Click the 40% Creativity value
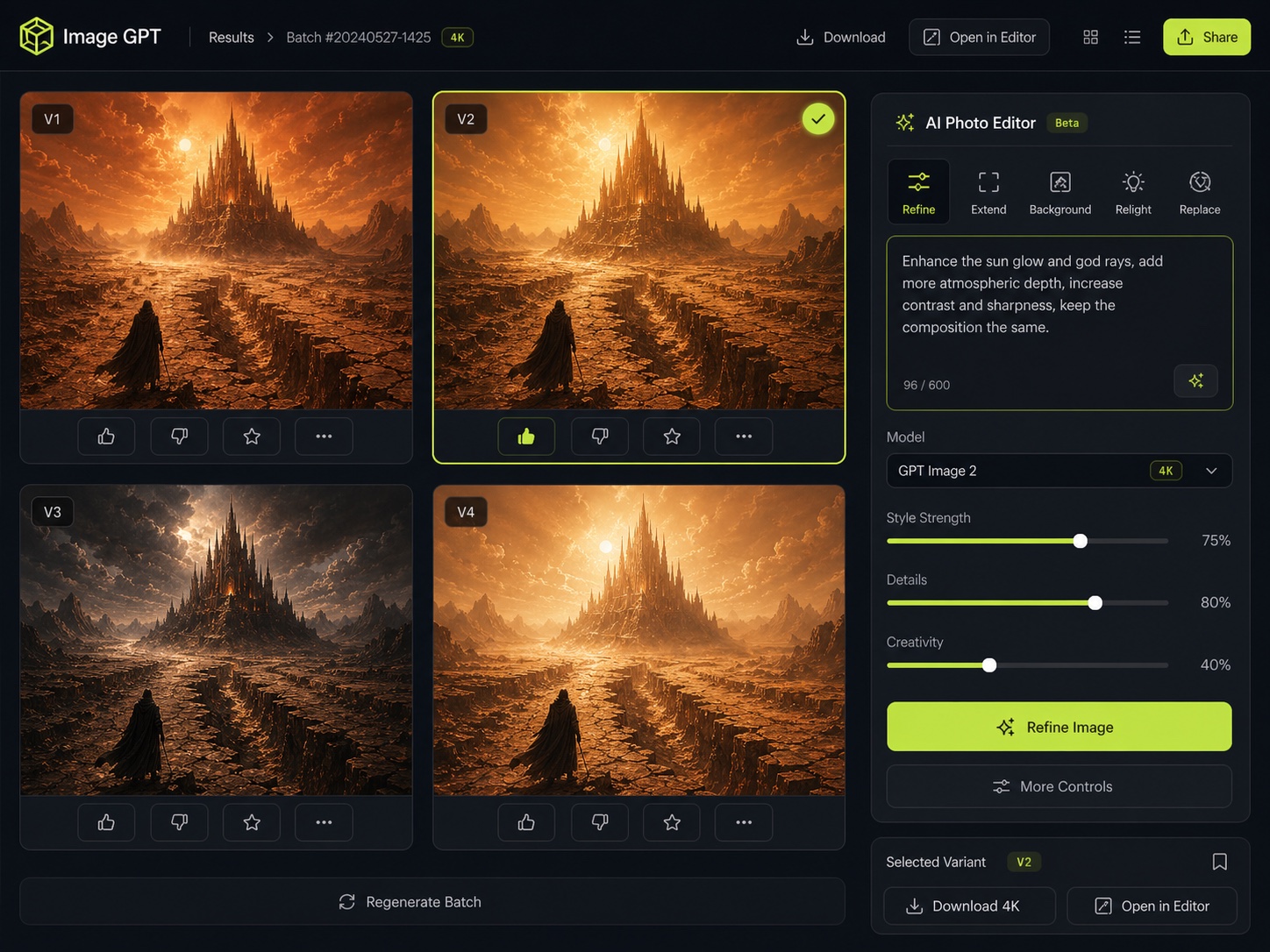The image size is (1270, 952). pos(1216,665)
